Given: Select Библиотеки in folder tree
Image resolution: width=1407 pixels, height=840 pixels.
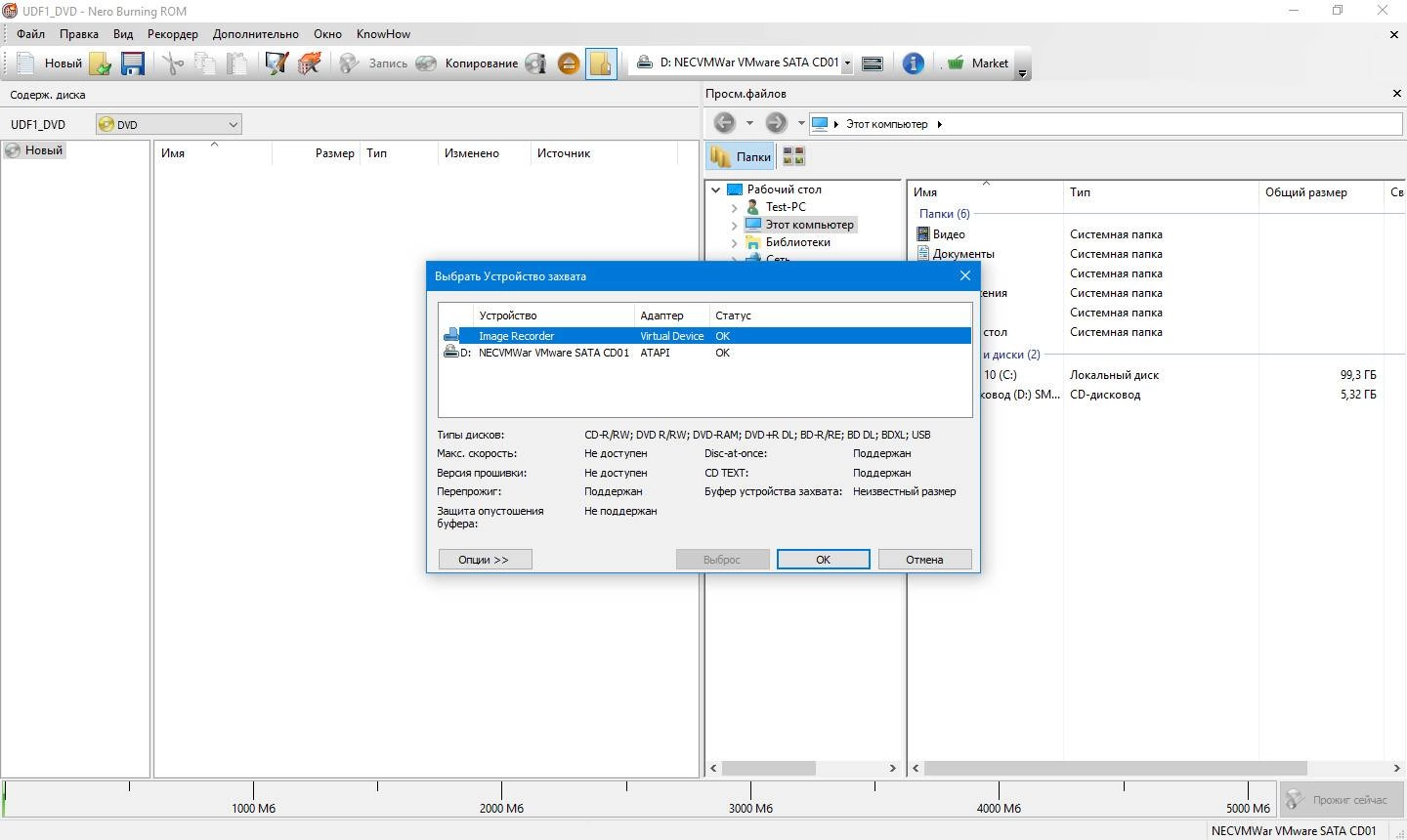Looking at the screenshot, I should [797, 242].
